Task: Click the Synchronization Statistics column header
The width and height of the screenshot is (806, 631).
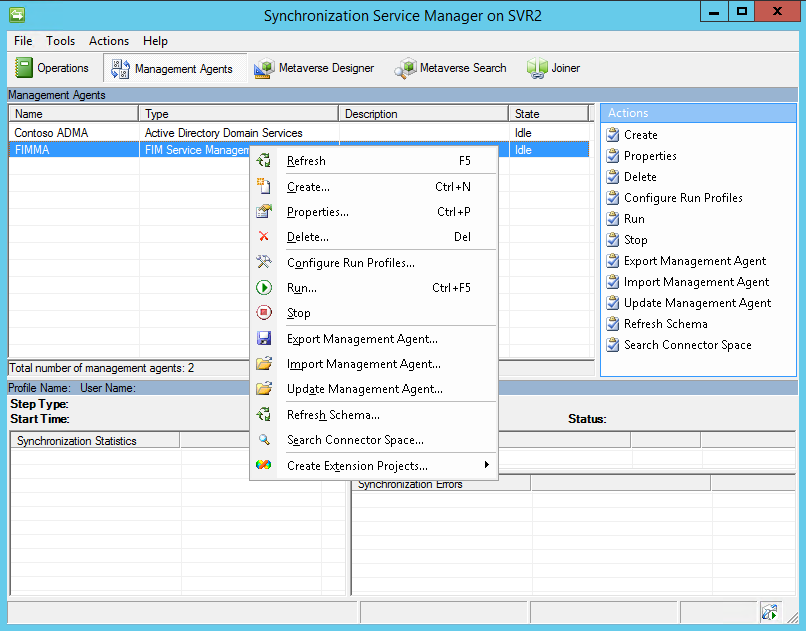Action: click(95, 440)
